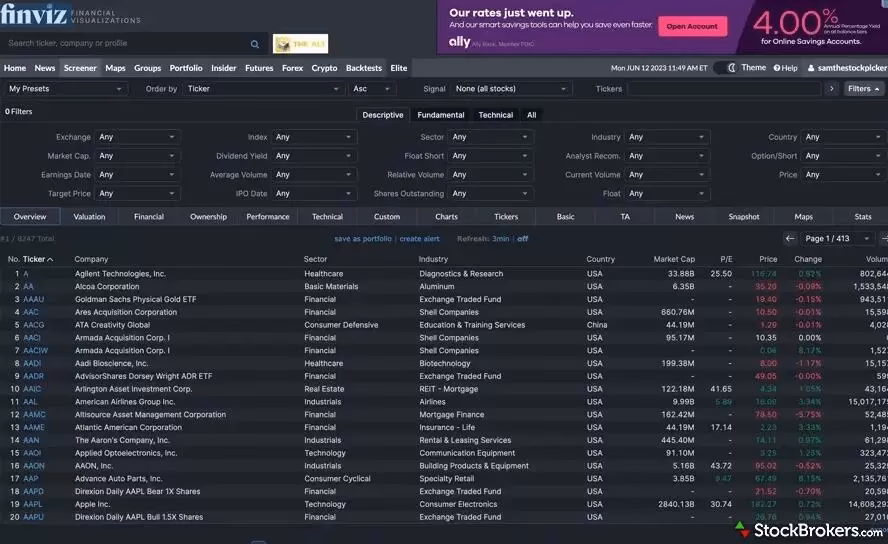Switch to the Valuation view tab
Screen dimensions: 888x544
[x=89, y=217]
